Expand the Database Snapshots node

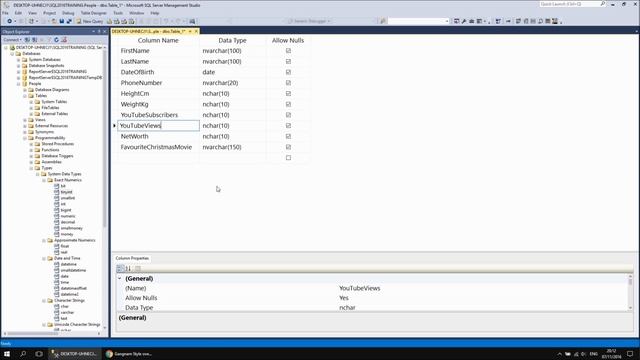(18, 66)
